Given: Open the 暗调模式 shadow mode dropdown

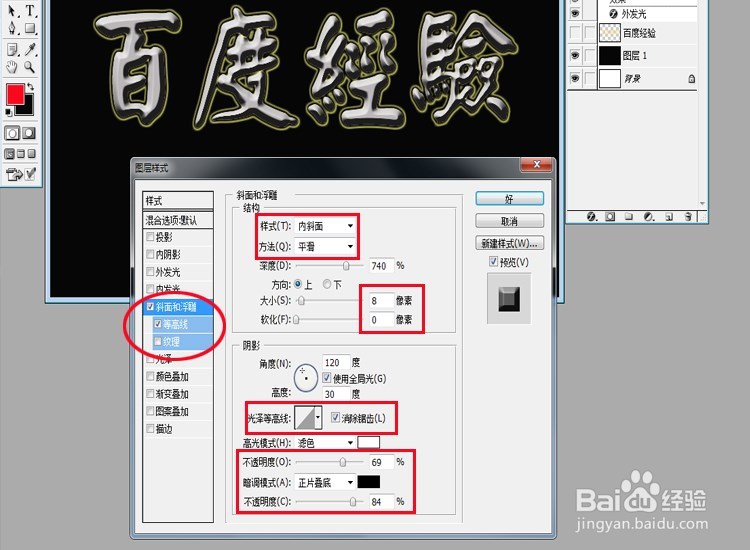Looking at the screenshot, I should click(x=325, y=483).
